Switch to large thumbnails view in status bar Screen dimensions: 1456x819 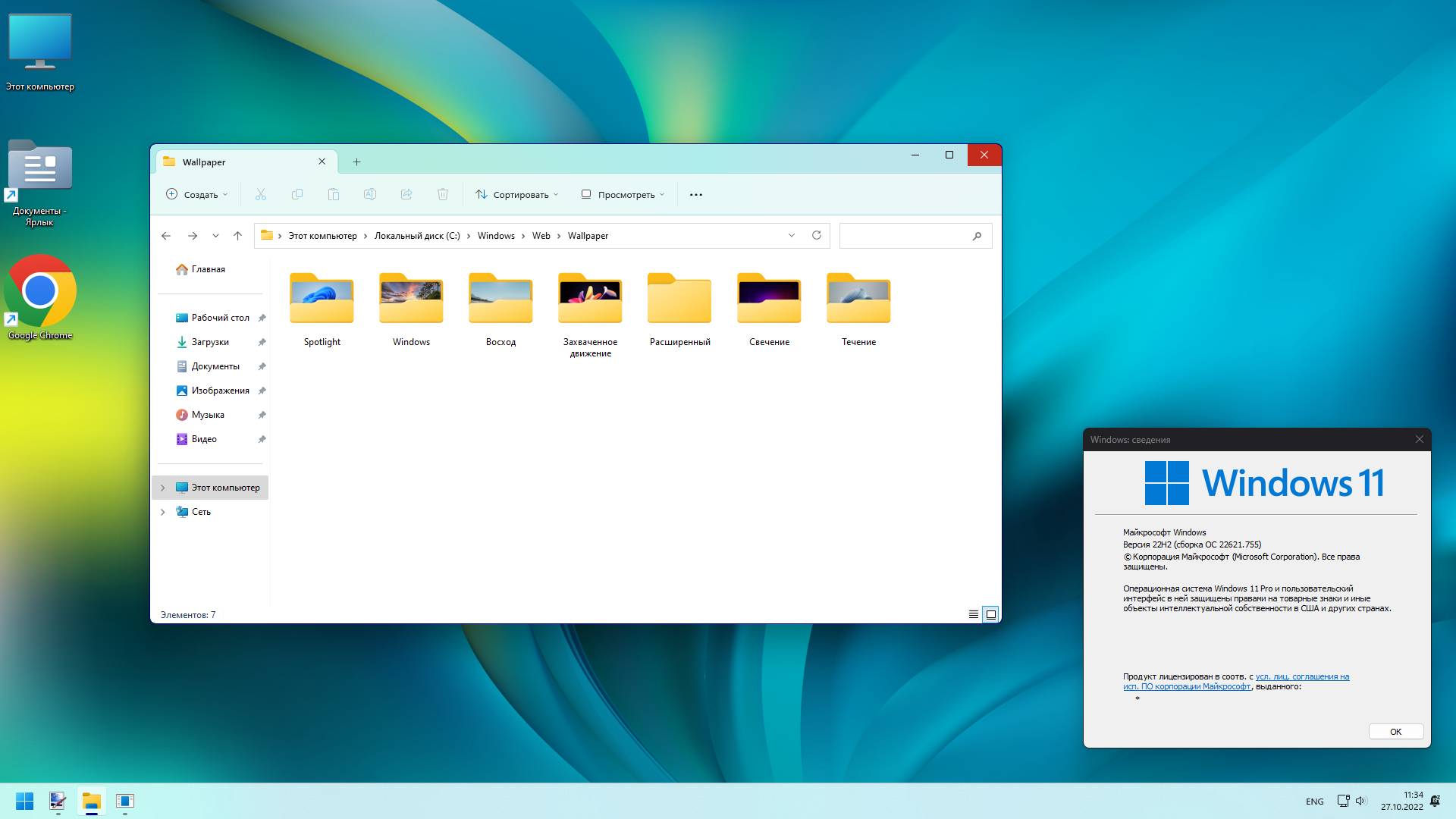coord(990,615)
